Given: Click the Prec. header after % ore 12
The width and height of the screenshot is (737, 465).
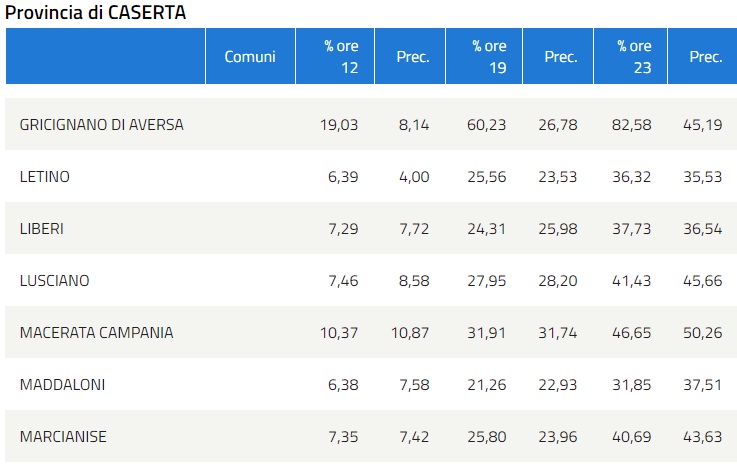Looking at the screenshot, I should coord(413,57).
